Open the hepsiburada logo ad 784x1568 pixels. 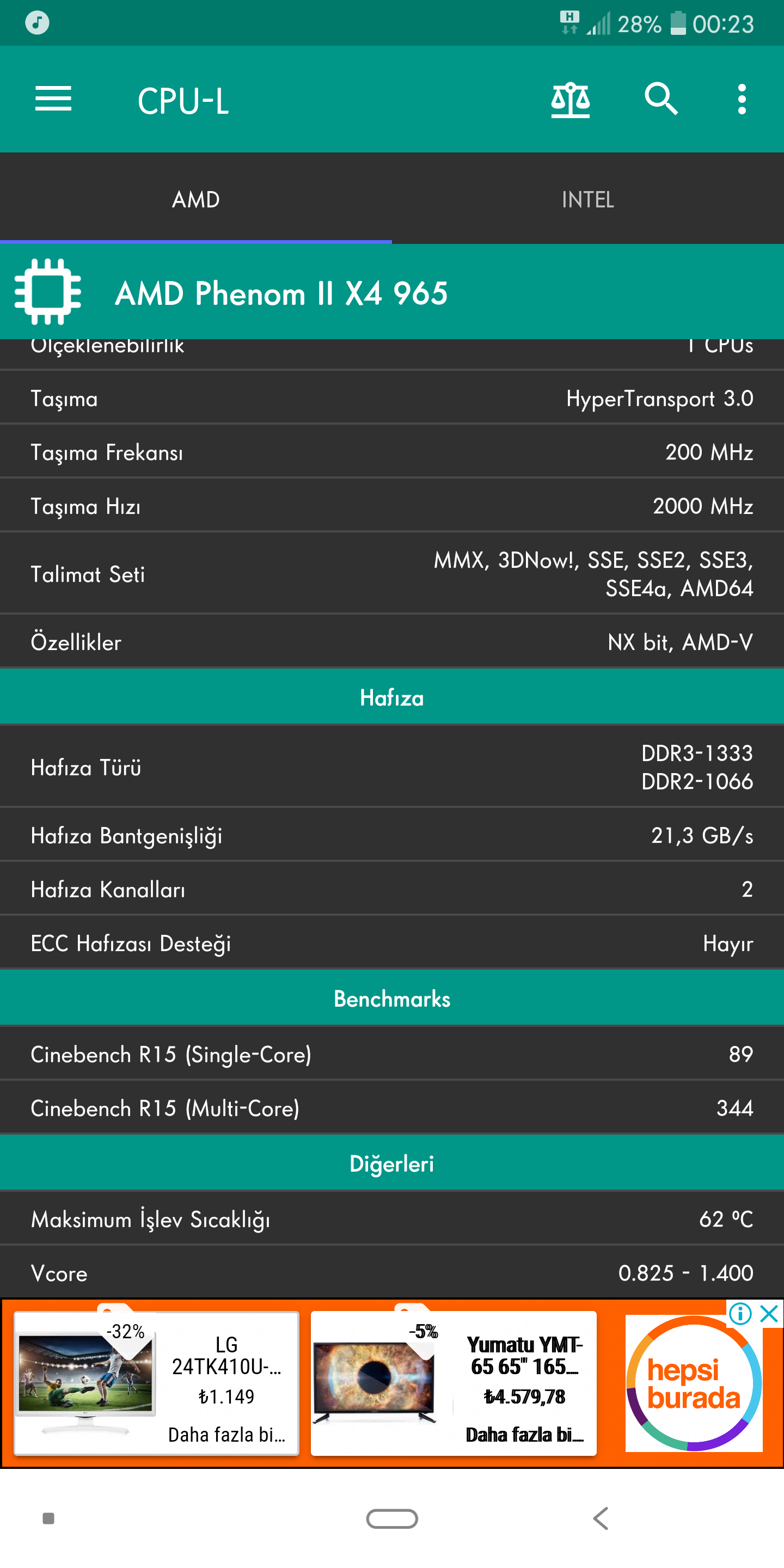pos(693,1383)
